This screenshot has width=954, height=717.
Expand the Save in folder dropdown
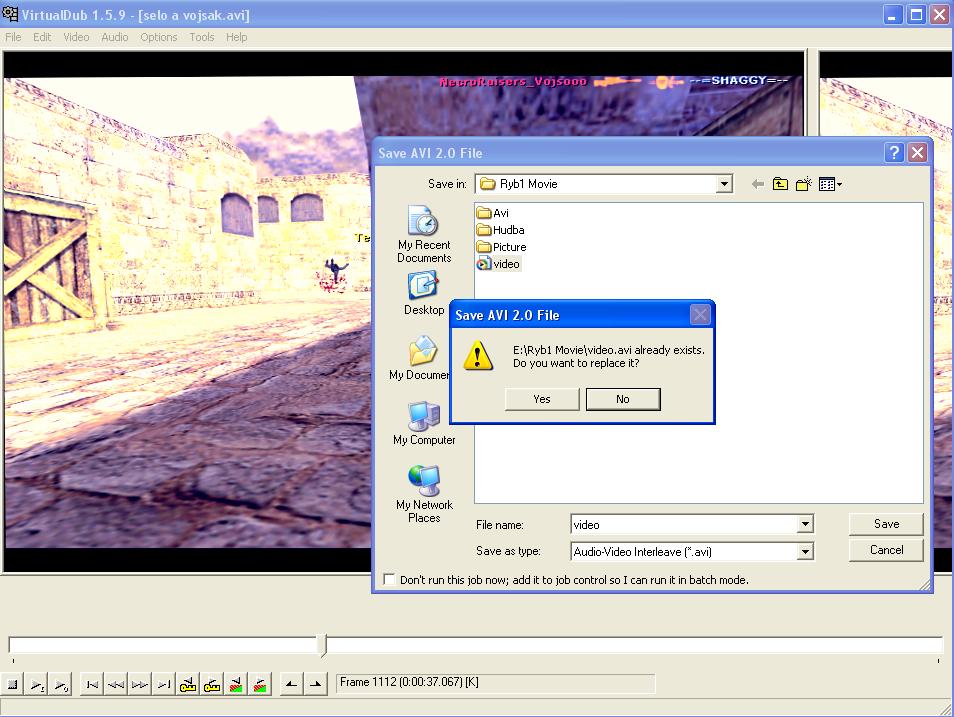[x=723, y=184]
